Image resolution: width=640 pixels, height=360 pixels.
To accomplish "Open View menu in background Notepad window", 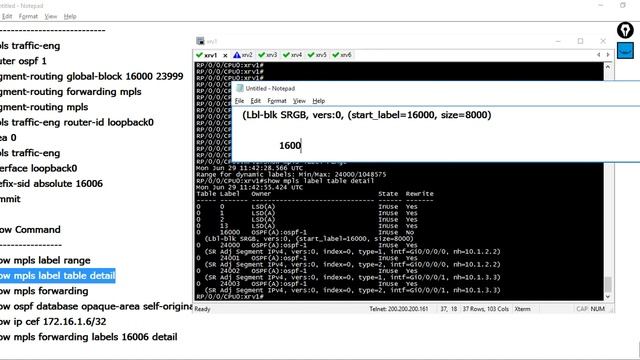I will [x=51, y=16].
